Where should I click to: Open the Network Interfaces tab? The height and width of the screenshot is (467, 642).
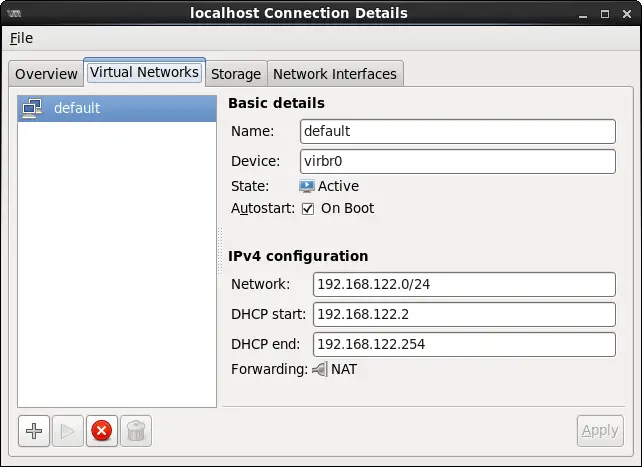coord(335,74)
